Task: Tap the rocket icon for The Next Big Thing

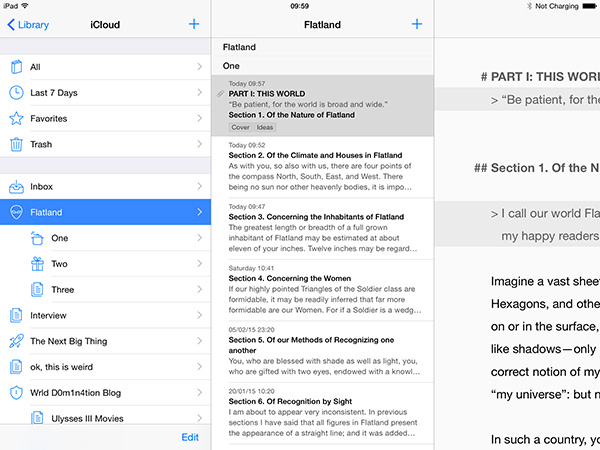Action: 16,341
